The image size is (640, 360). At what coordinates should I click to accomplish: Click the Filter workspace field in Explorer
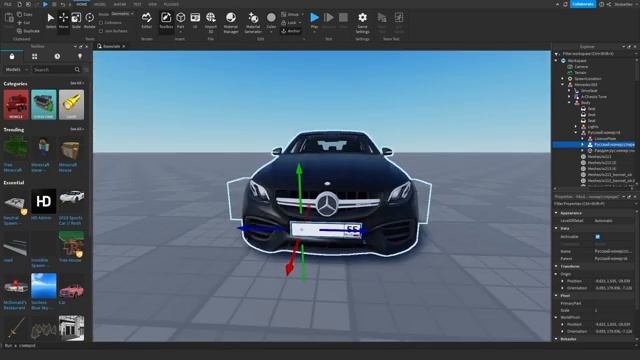(594, 54)
